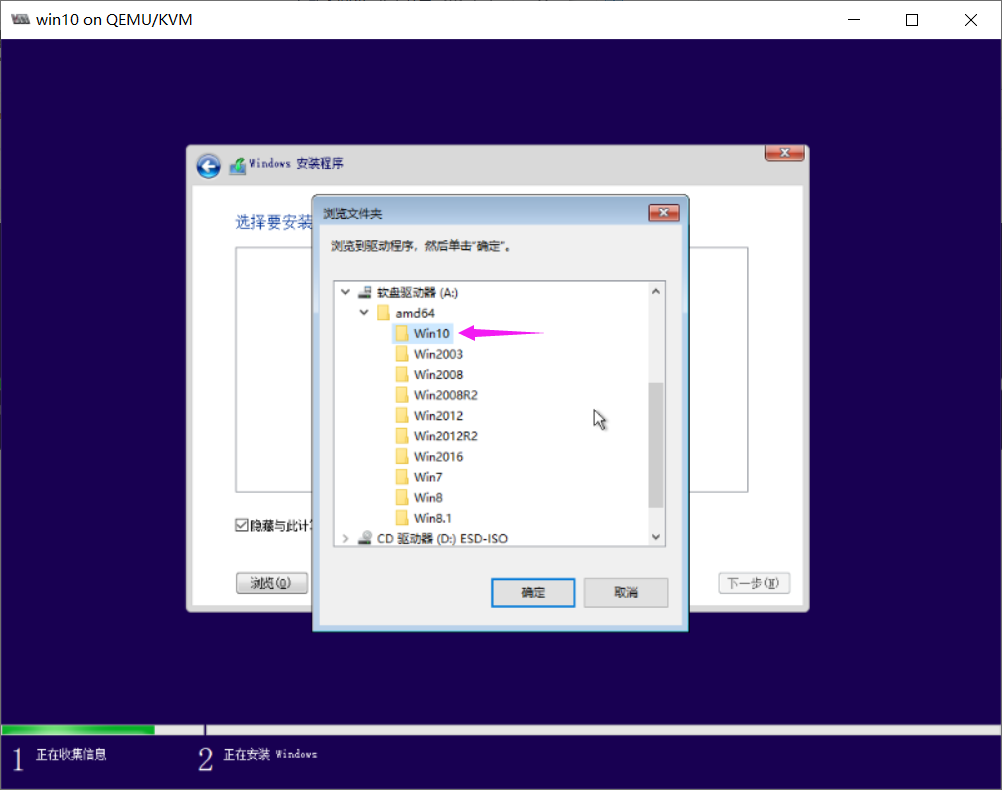1002x790 pixels.
Task: Click the green installation progress bar
Action: coord(78,730)
